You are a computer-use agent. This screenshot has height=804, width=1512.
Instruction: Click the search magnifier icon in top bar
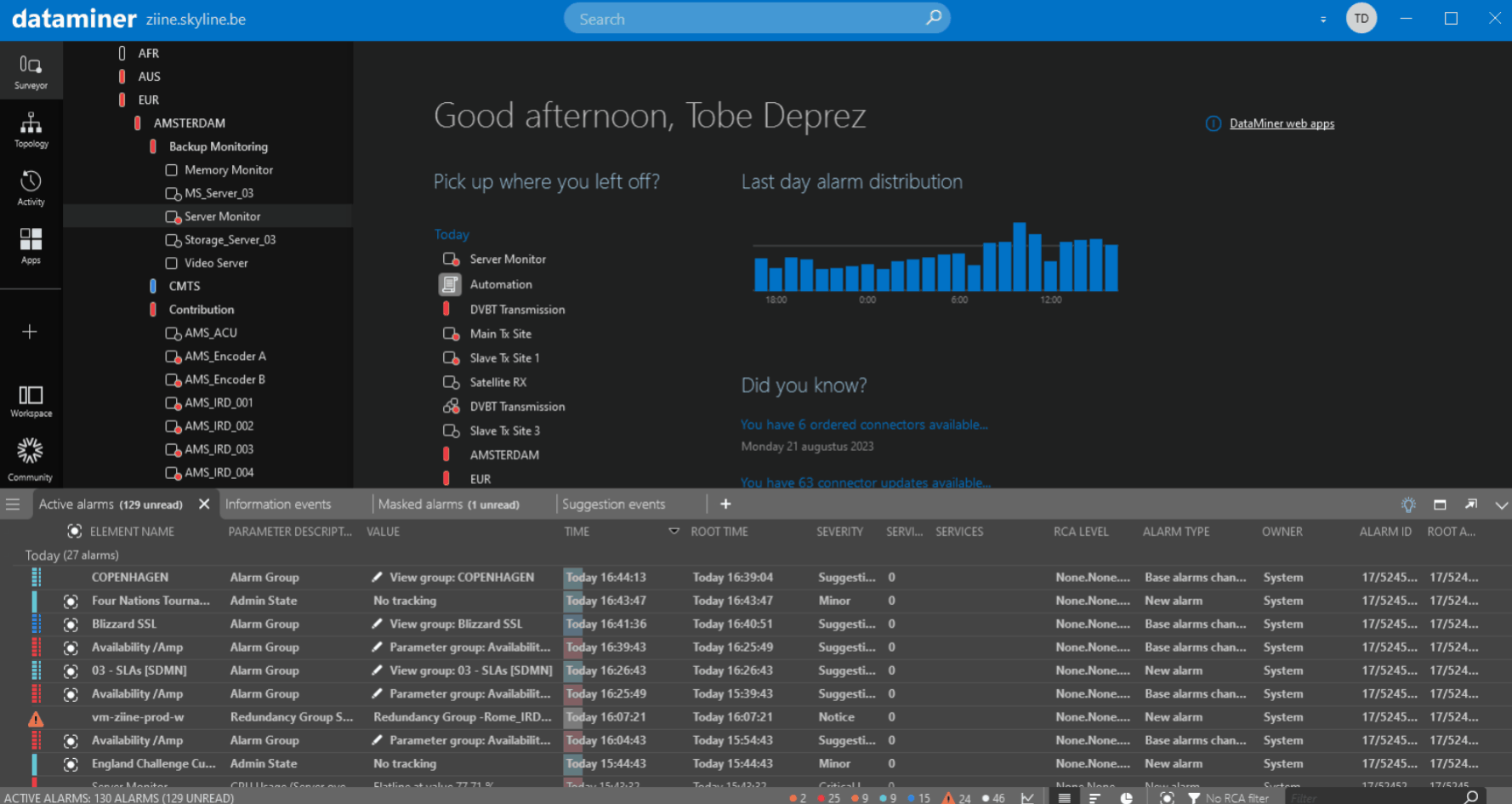point(933,18)
